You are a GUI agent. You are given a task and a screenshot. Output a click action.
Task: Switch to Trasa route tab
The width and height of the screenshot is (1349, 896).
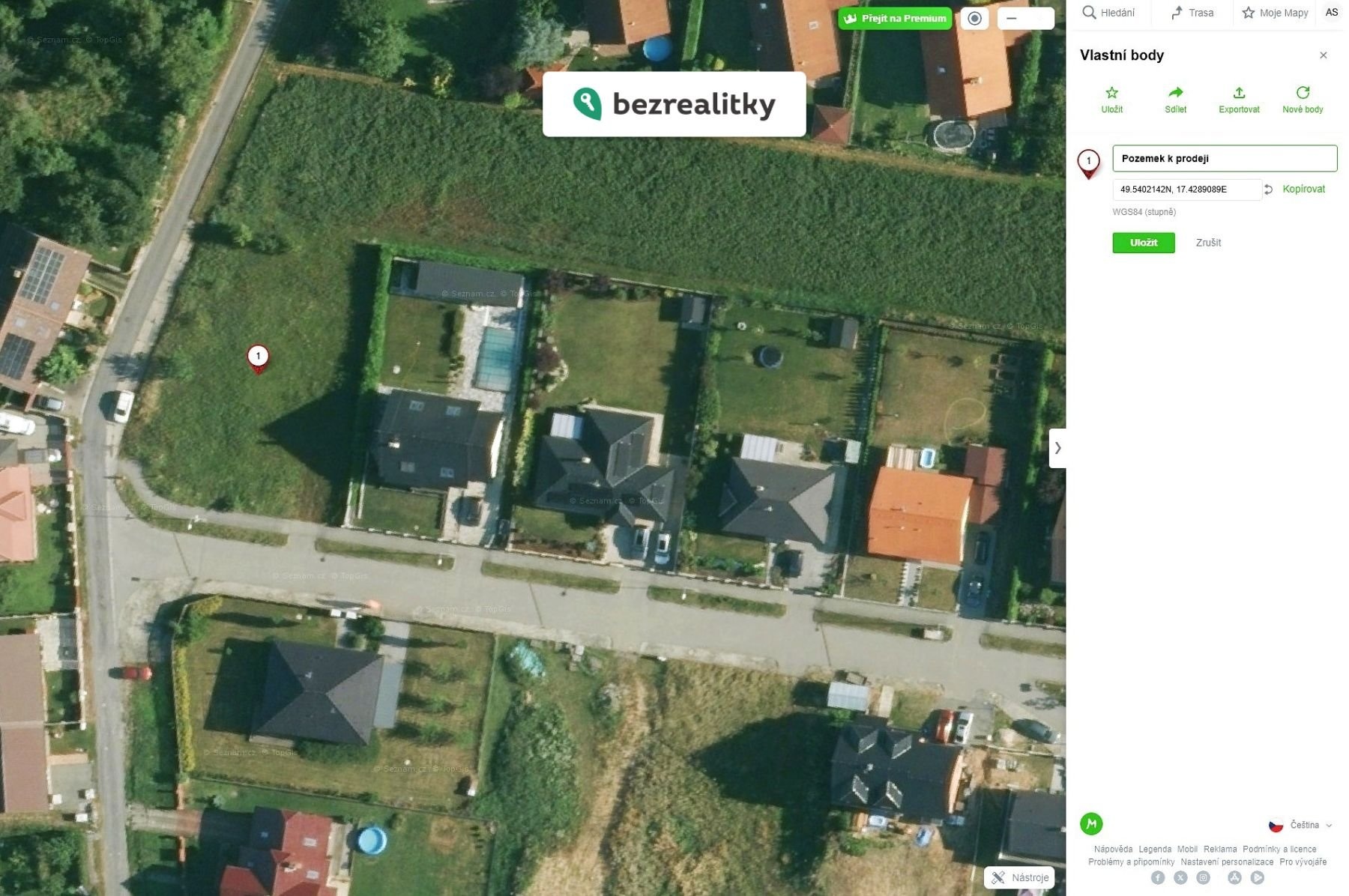1192,13
